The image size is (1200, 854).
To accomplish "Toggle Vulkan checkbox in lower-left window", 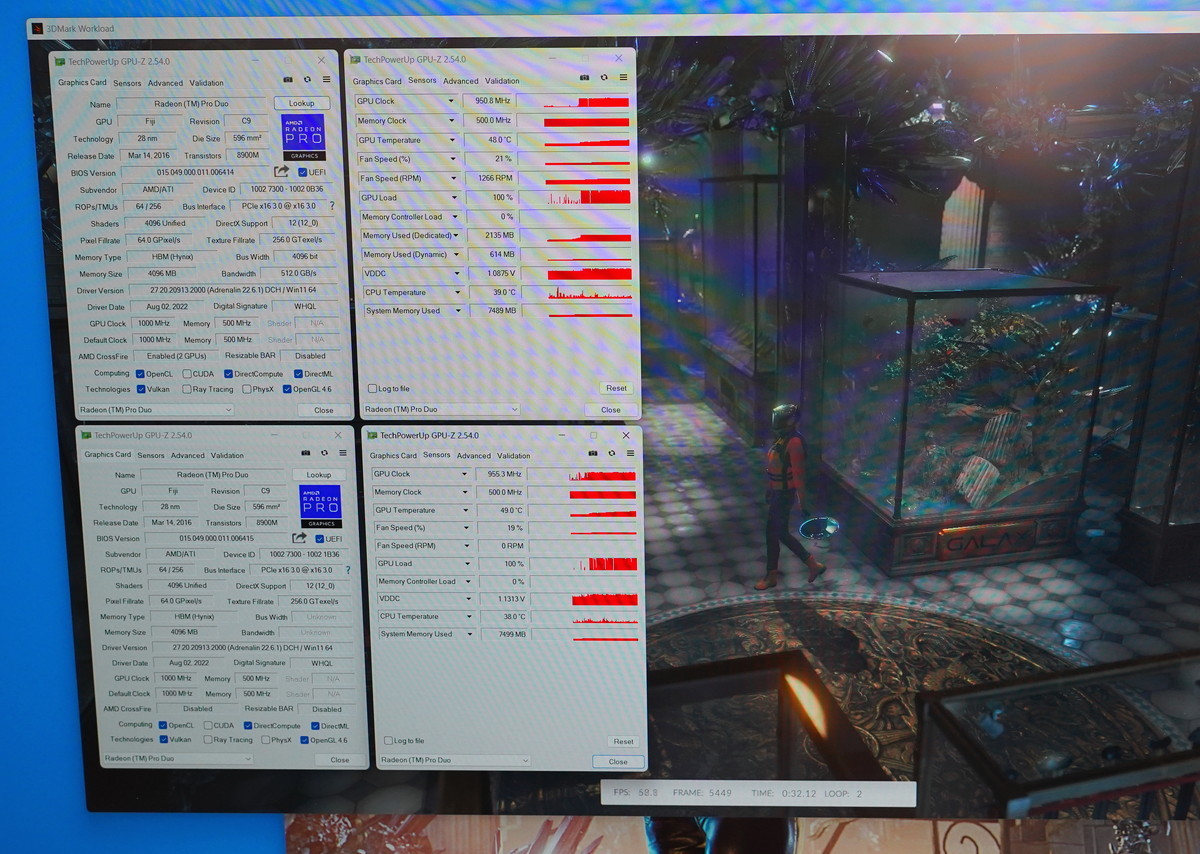I will [163, 740].
